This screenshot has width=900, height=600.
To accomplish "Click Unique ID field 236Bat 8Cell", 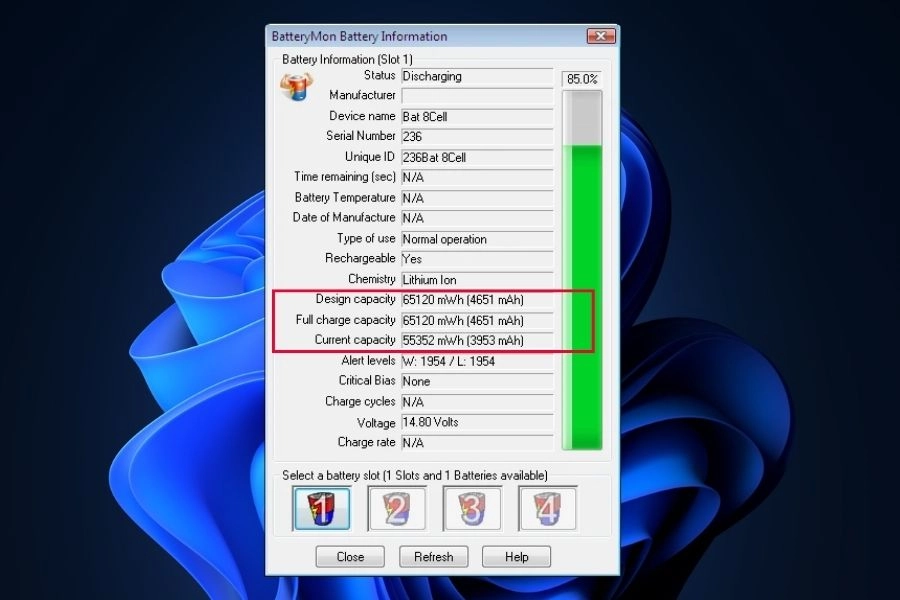I will pos(477,157).
